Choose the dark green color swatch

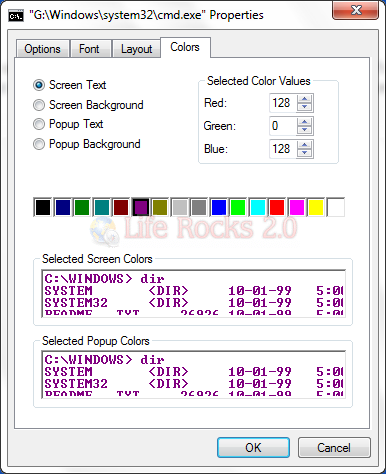click(82, 207)
